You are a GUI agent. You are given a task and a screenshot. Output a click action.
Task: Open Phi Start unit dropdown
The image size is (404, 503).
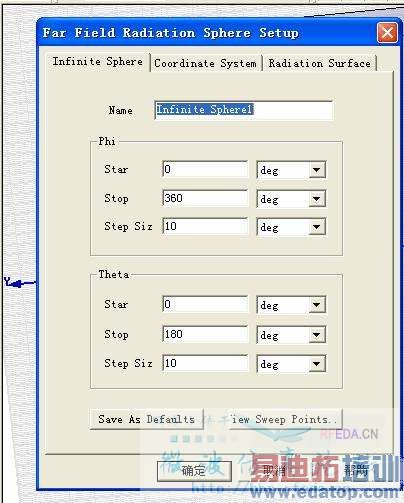click(x=291, y=170)
